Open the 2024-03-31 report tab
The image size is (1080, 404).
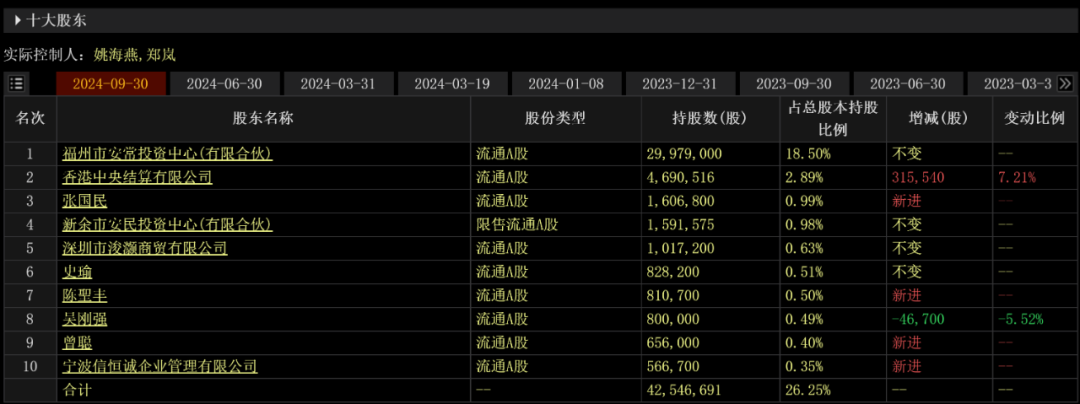[338, 84]
